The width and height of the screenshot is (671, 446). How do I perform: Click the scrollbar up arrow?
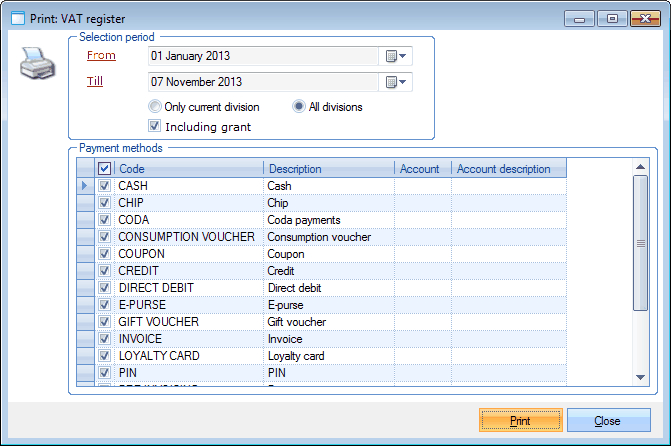point(641,167)
